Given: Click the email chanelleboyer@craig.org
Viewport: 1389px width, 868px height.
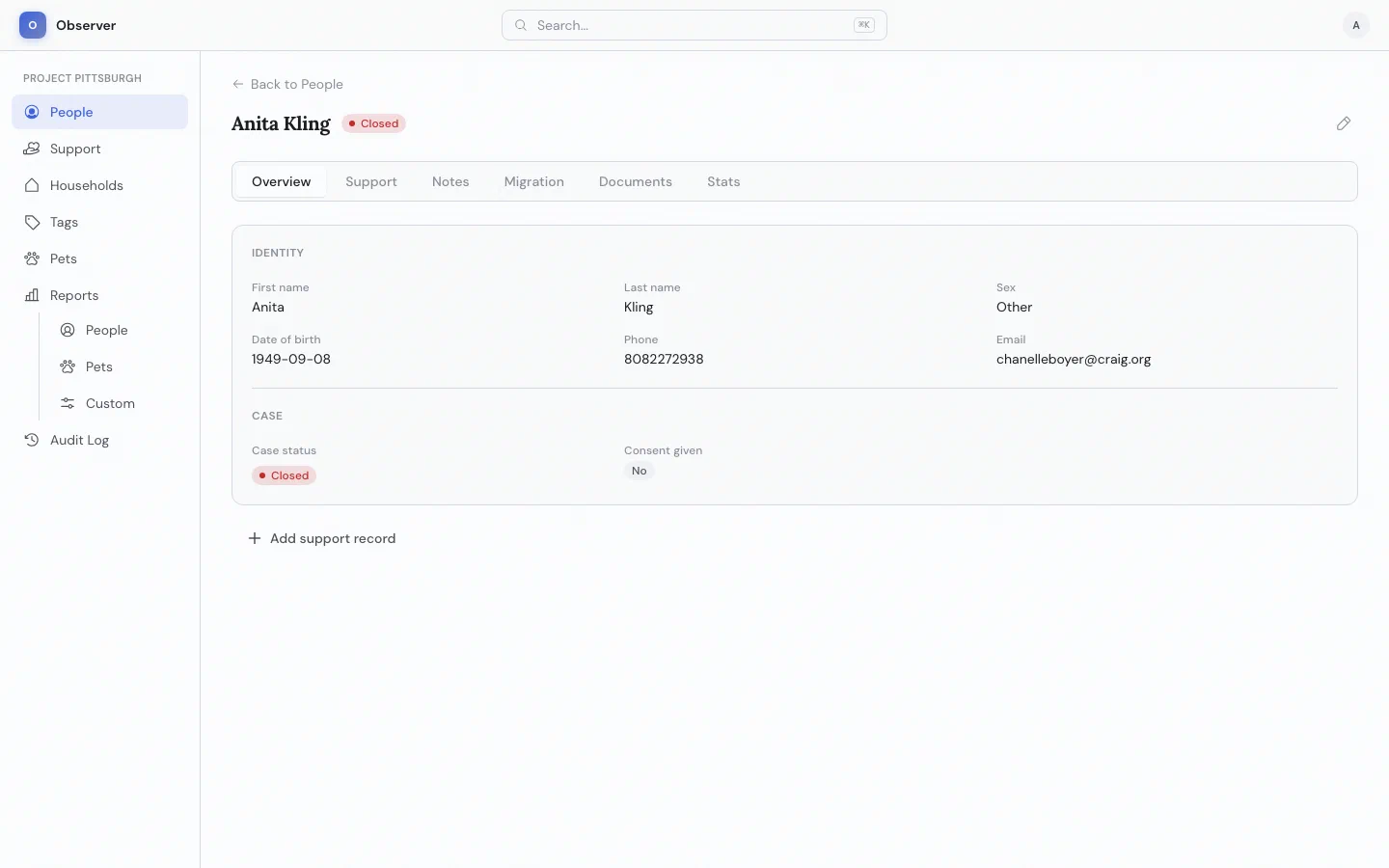Looking at the screenshot, I should 1074,359.
